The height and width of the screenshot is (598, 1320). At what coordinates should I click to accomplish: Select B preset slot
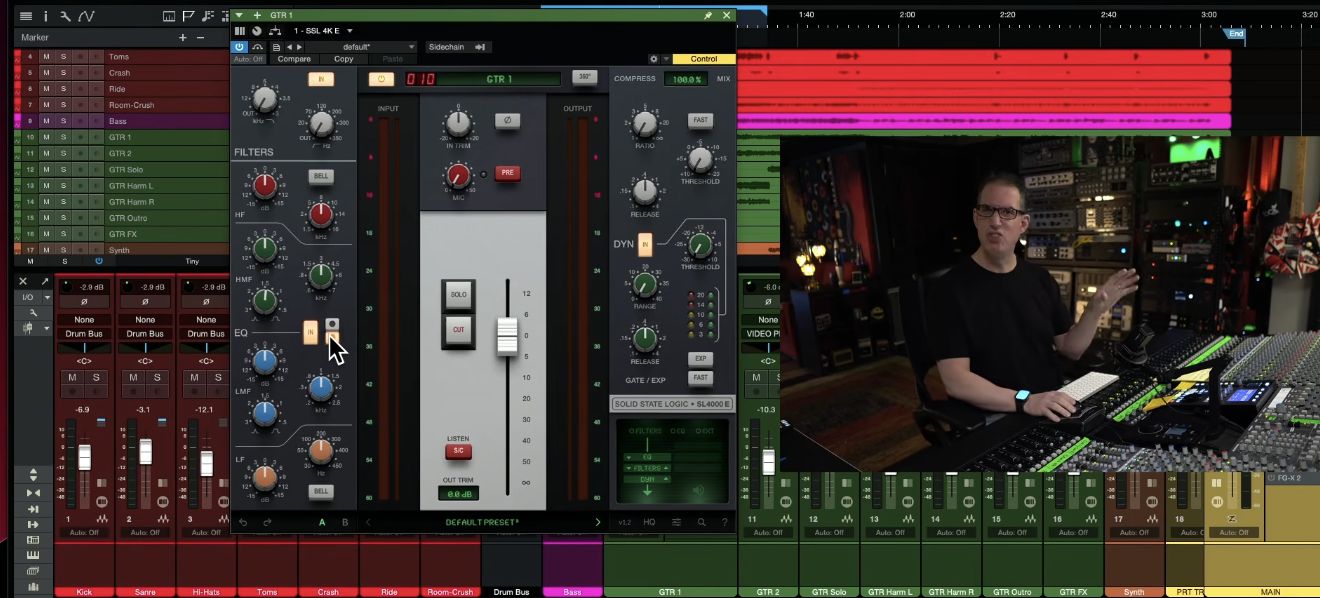pyautogui.click(x=345, y=522)
